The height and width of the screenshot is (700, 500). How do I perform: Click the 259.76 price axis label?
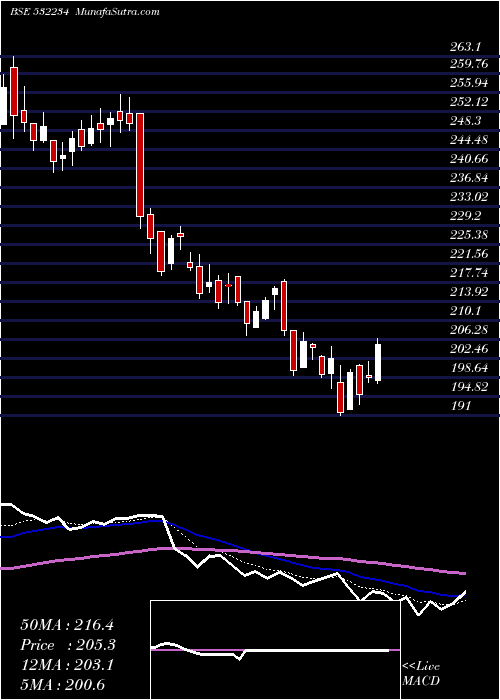pyautogui.click(x=469, y=64)
